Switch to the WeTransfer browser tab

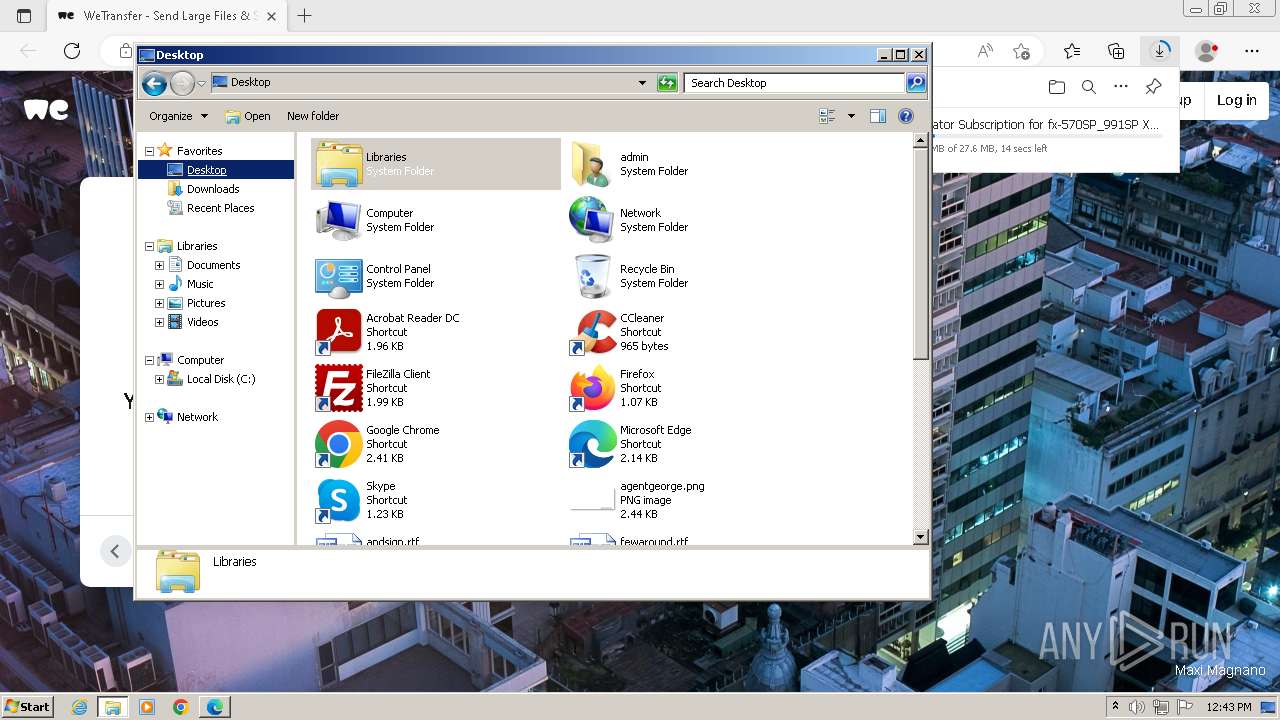coord(167,16)
